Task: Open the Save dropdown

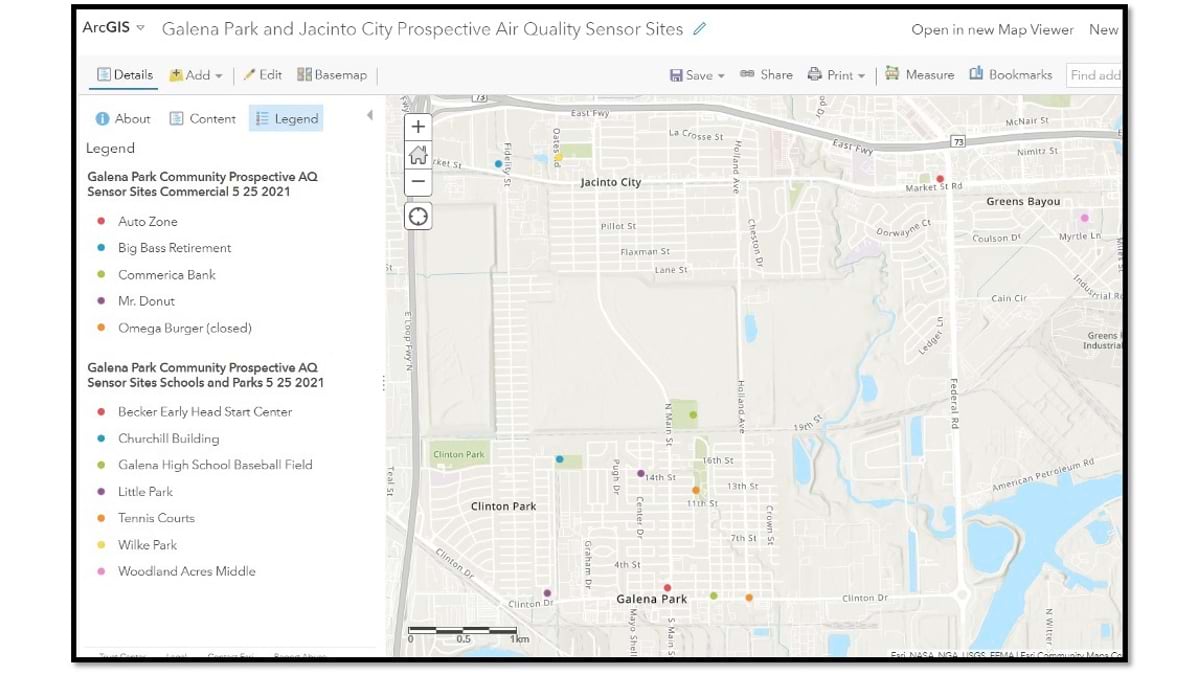Action: [697, 75]
